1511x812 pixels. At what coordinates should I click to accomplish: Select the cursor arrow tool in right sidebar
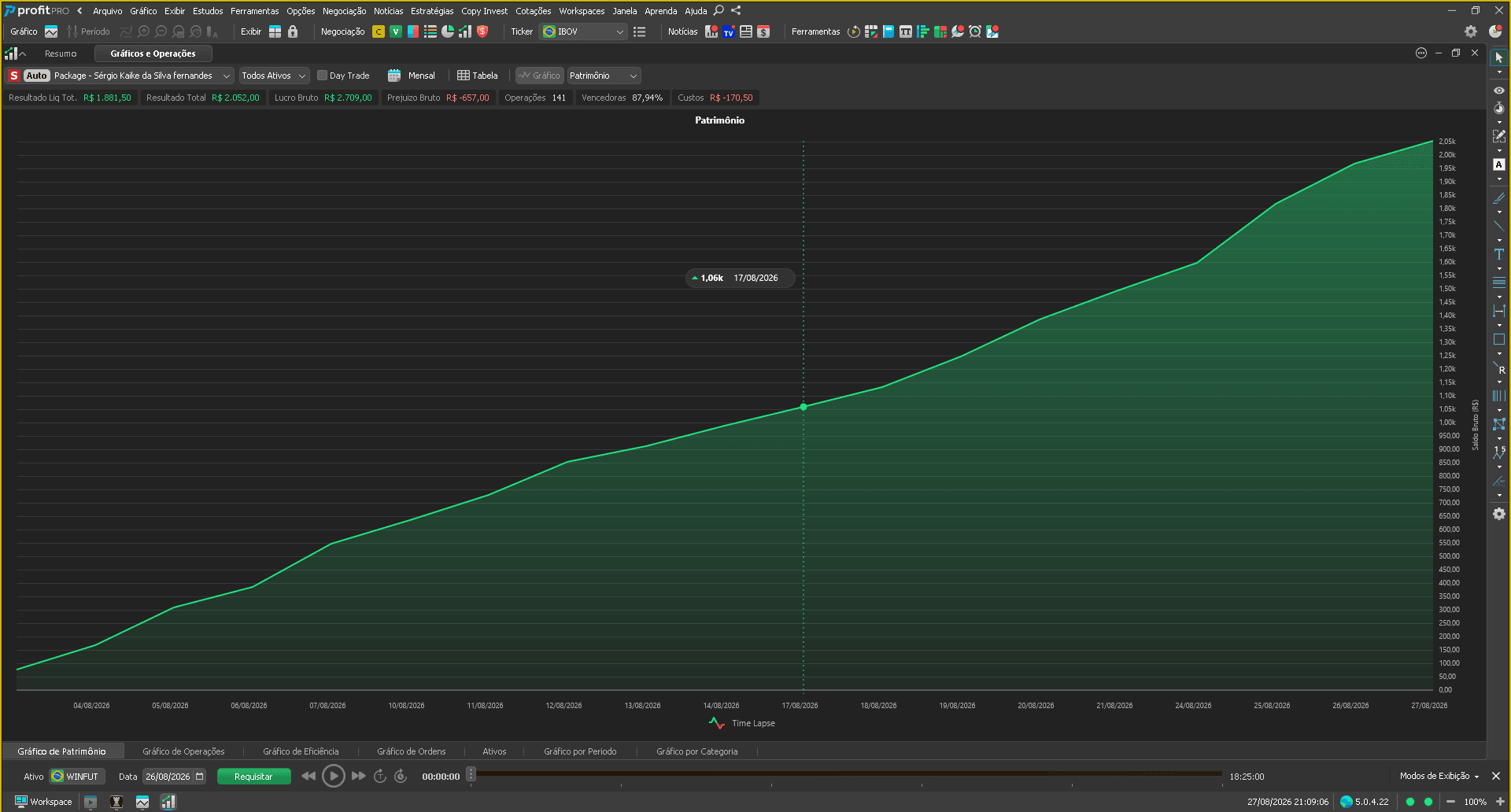1498,57
